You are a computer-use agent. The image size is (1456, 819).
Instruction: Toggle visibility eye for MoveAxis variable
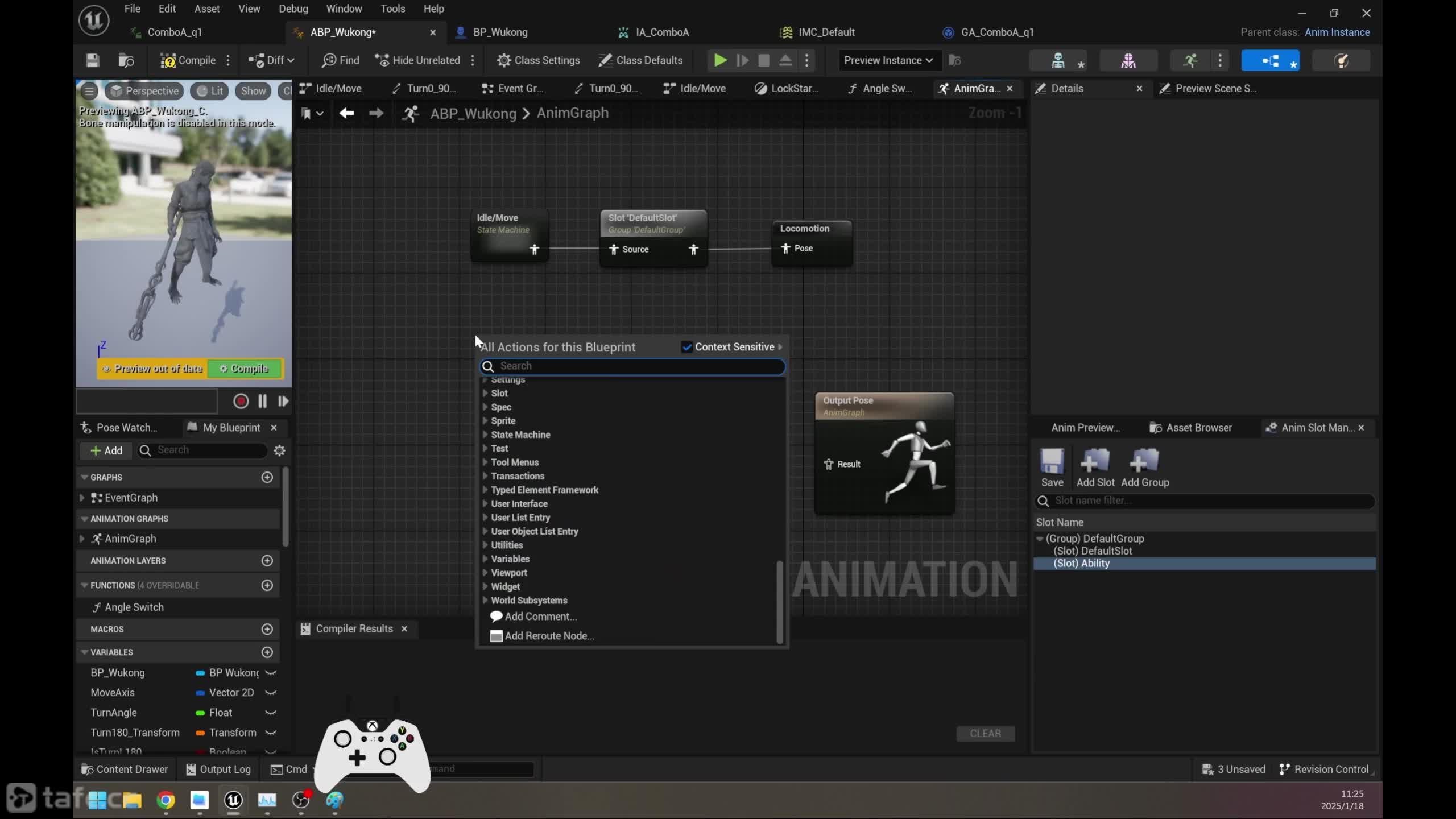point(271,693)
